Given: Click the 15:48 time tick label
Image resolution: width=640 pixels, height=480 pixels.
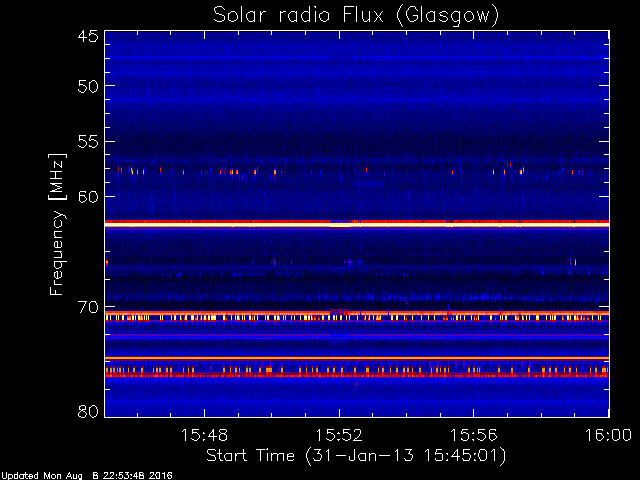Looking at the screenshot, I should click(204, 435).
